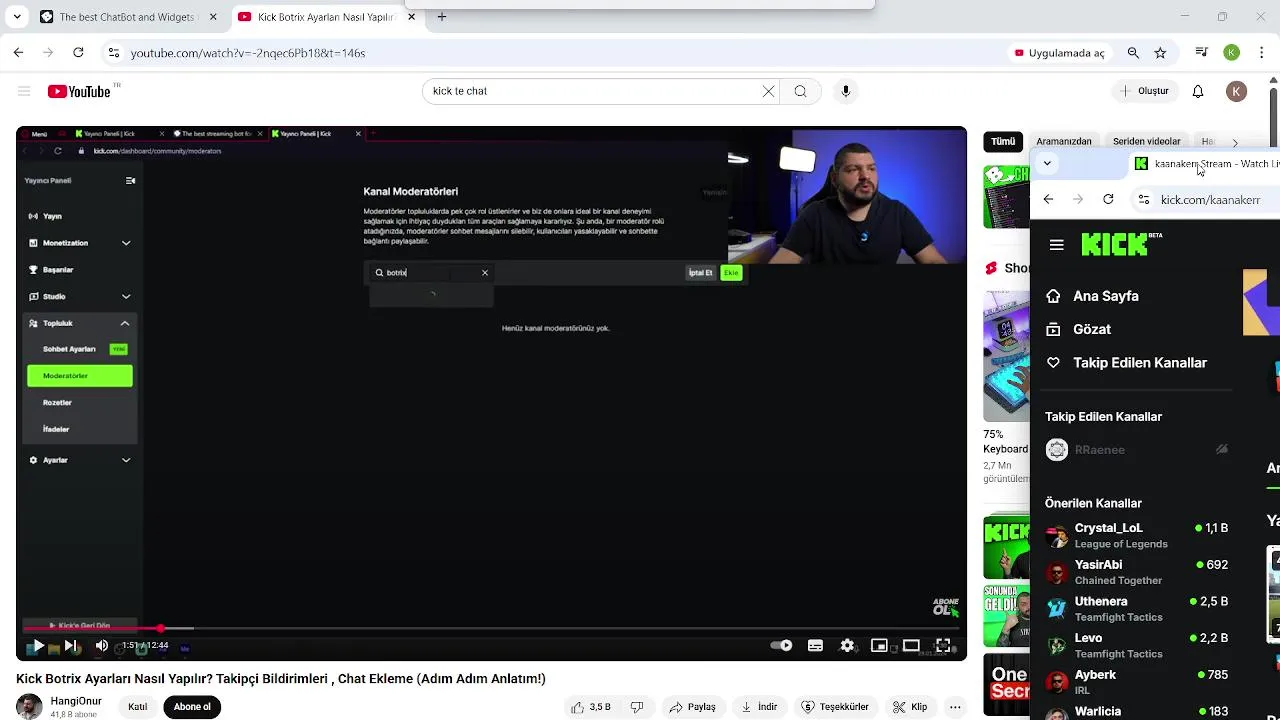1280x720 pixels.
Task: Open the Ayberk recommended channel
Action: [x=1136, y=682]
